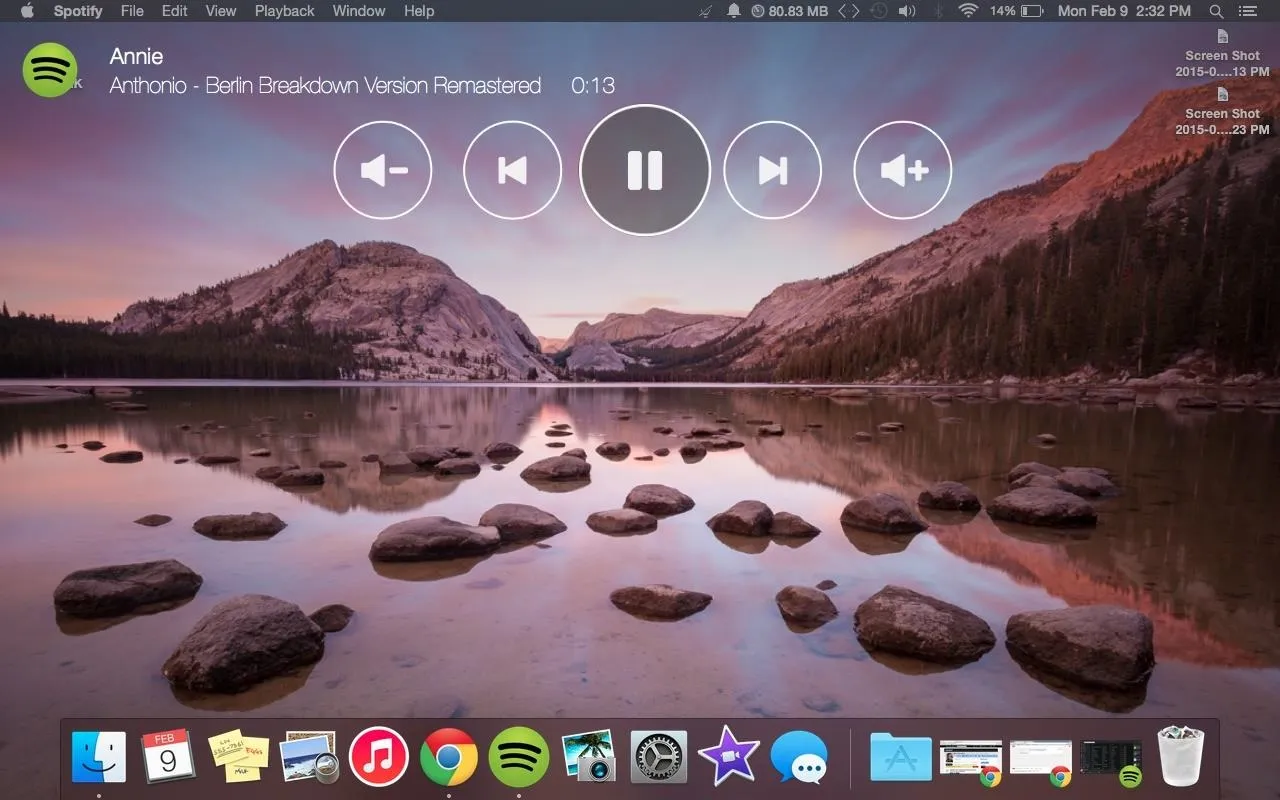Select the lower Screen Shot desktop file
The height and width of the screenshot is (800, 1280).
click(1222, 111)
